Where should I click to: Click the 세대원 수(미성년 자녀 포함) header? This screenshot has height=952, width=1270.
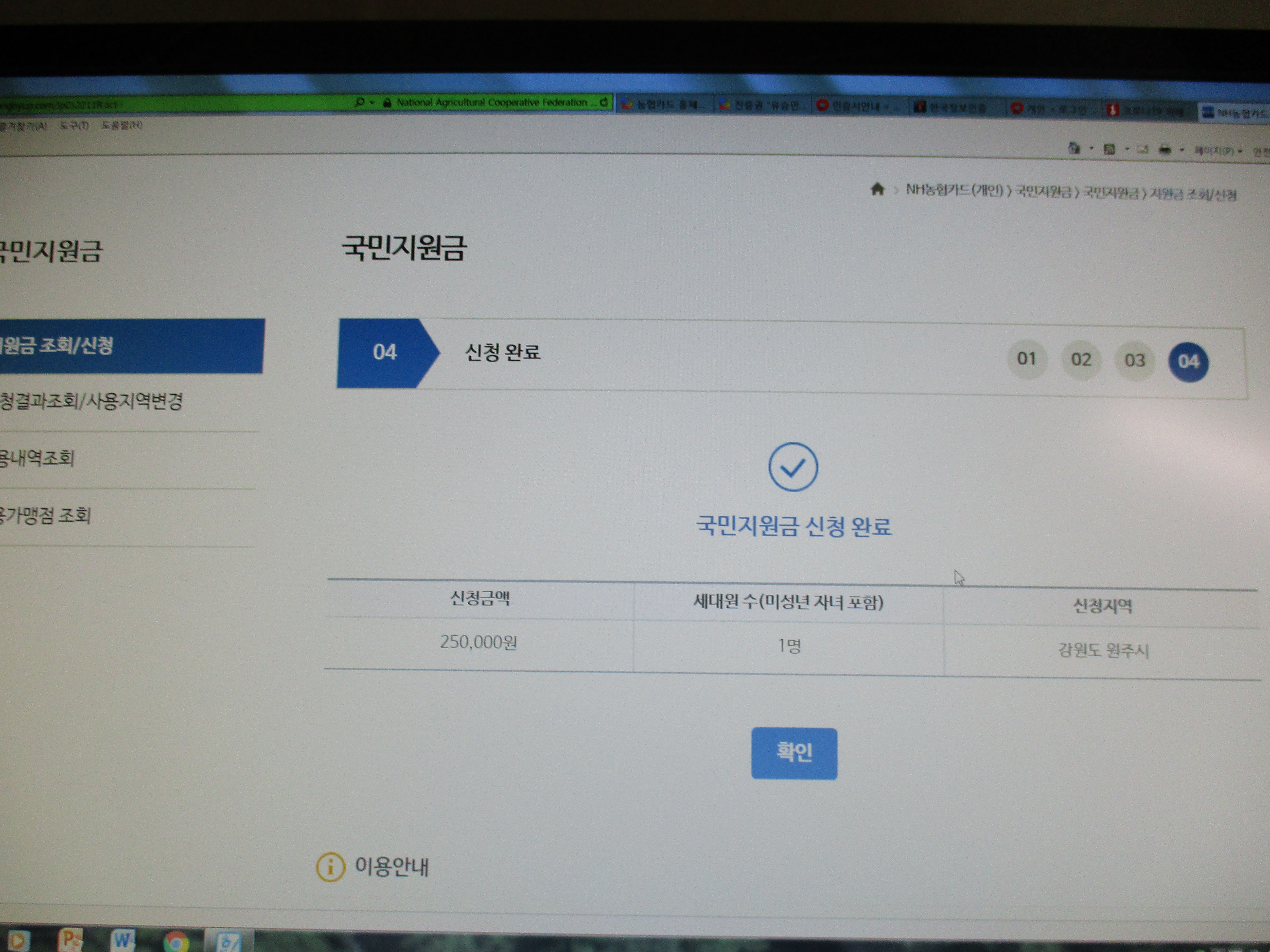pyautogui.click(x=788, y=602)
